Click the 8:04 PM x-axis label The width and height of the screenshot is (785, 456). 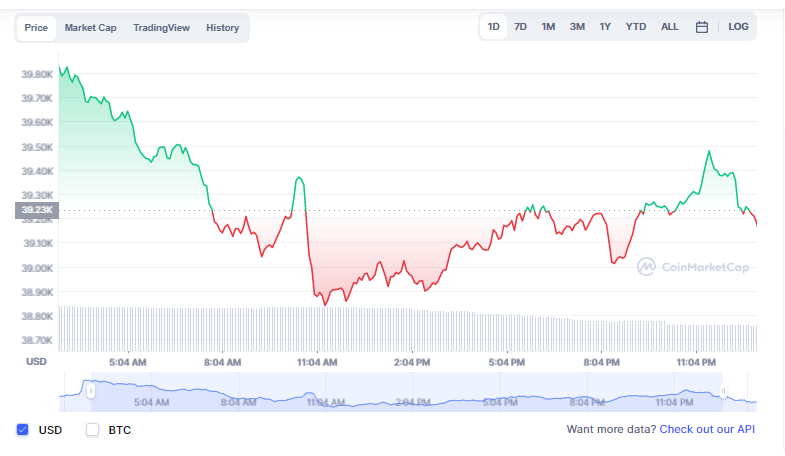pyautogui.click(x=601, y=362)
